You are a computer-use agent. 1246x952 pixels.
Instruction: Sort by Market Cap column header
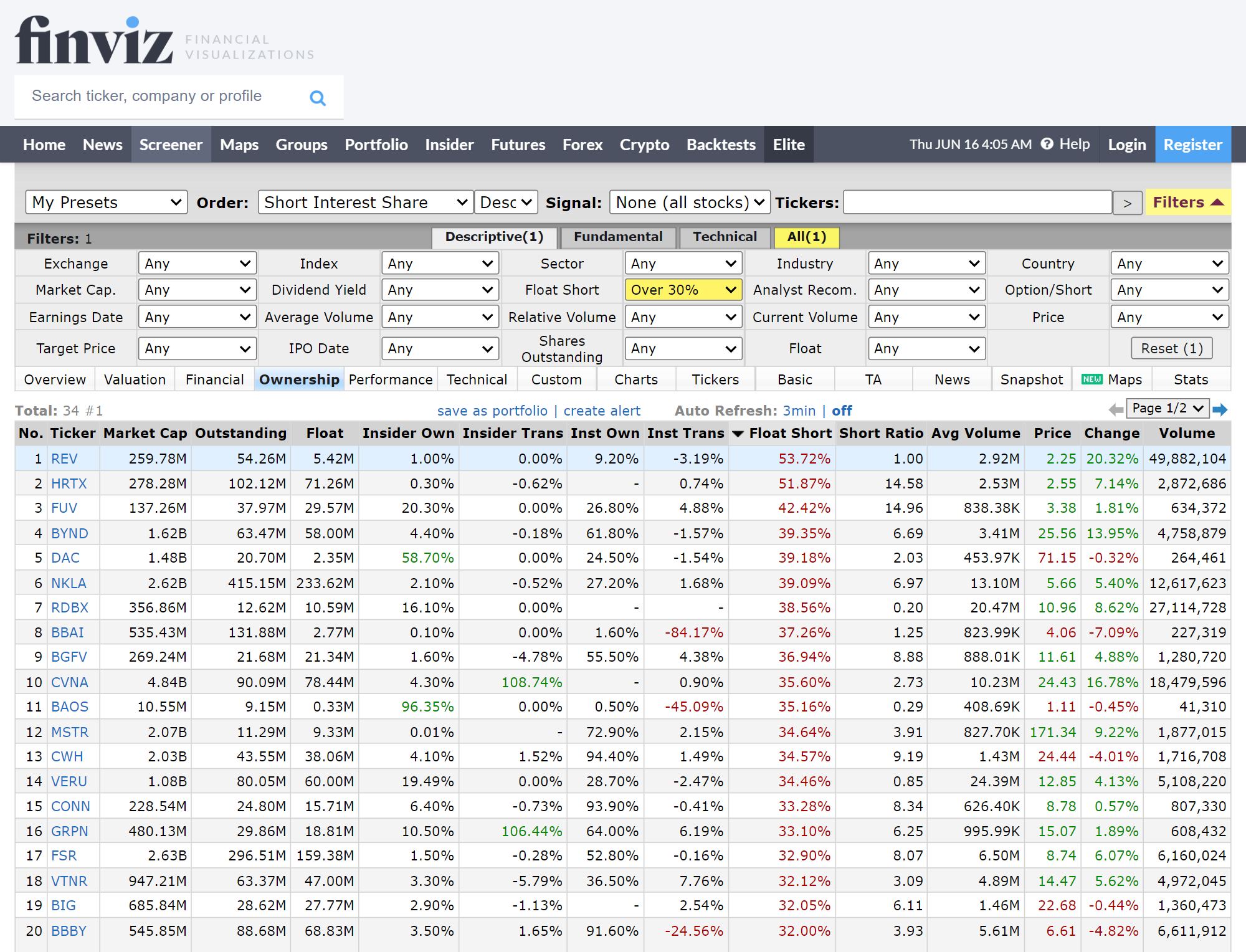(145, 433)
